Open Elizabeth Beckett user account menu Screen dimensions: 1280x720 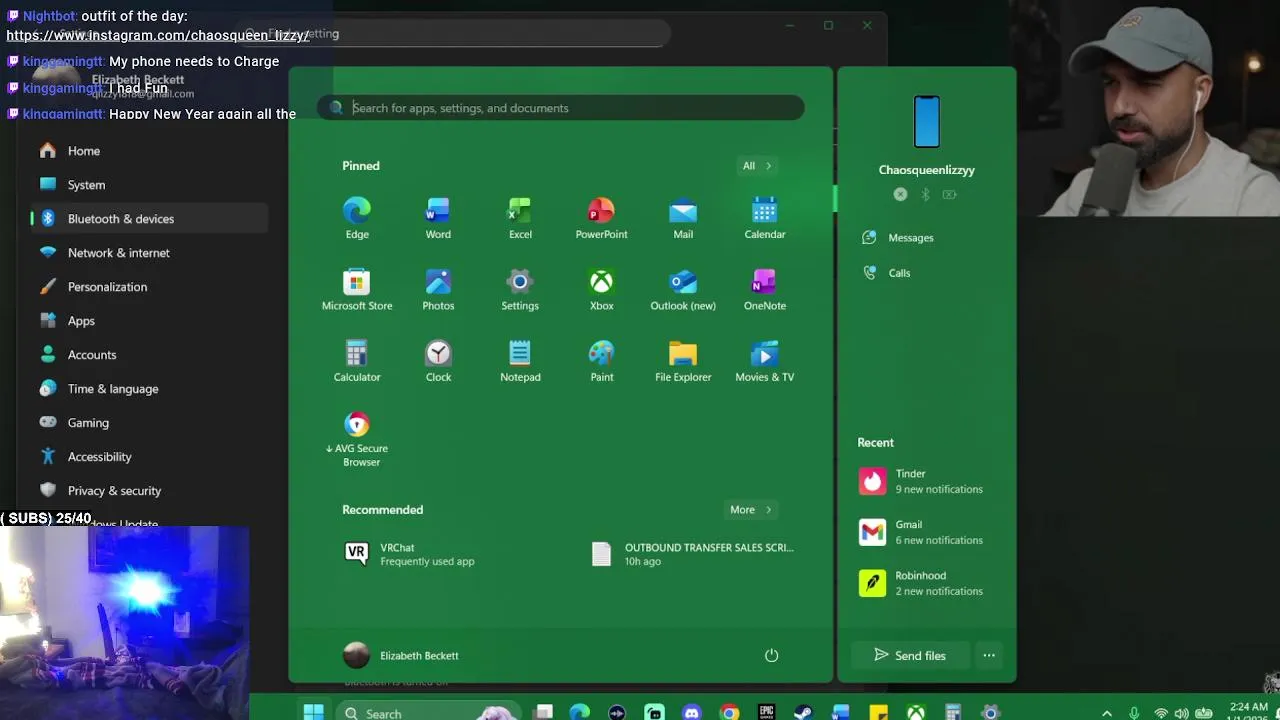[400, 655]
